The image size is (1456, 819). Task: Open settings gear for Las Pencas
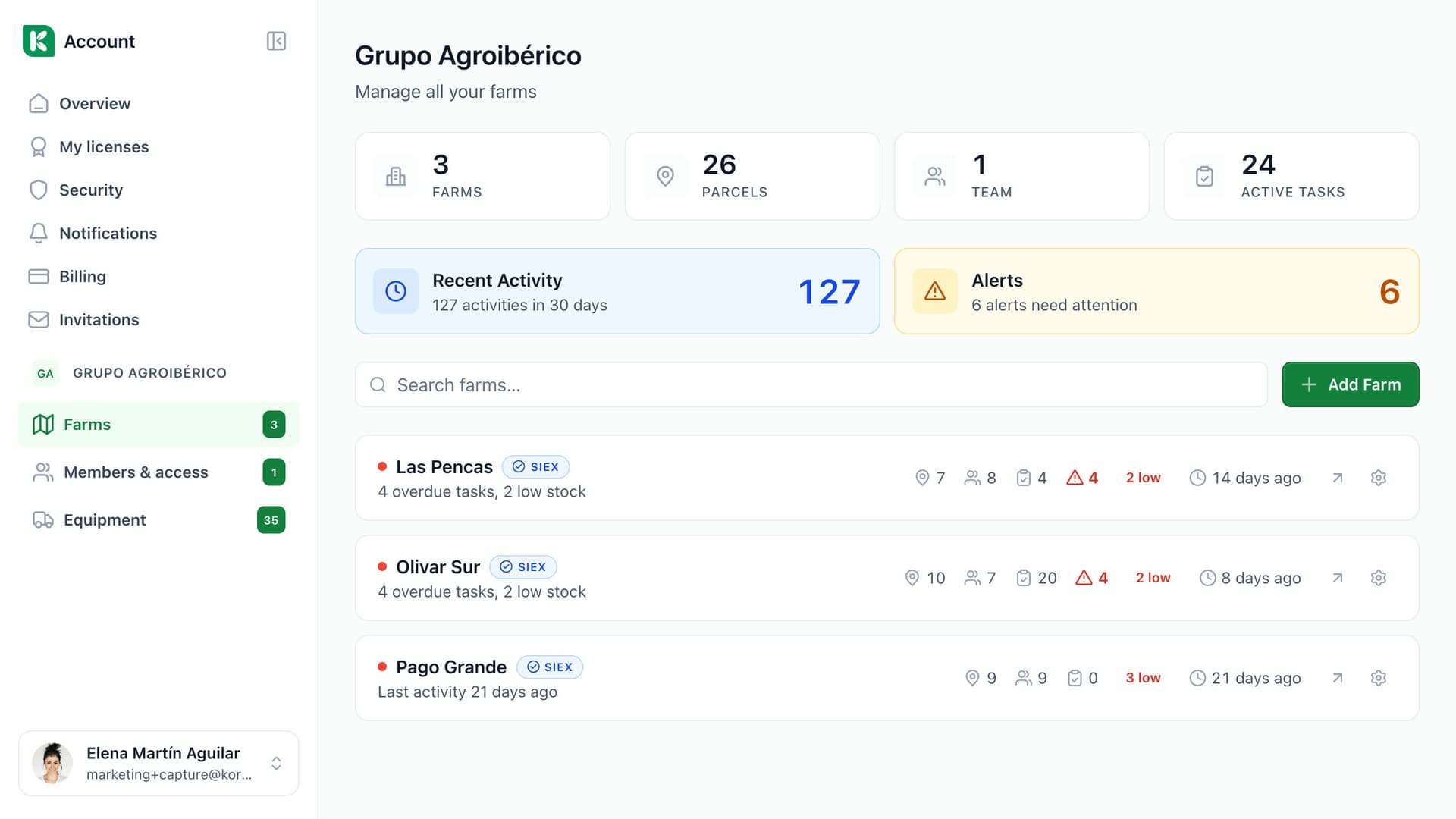click(x=1379, y=478)
